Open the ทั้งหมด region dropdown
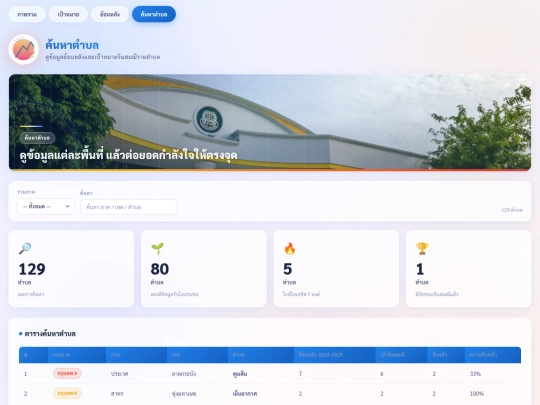Image resolution: width=540 pixels, height=405 pixels. [46, 206]
